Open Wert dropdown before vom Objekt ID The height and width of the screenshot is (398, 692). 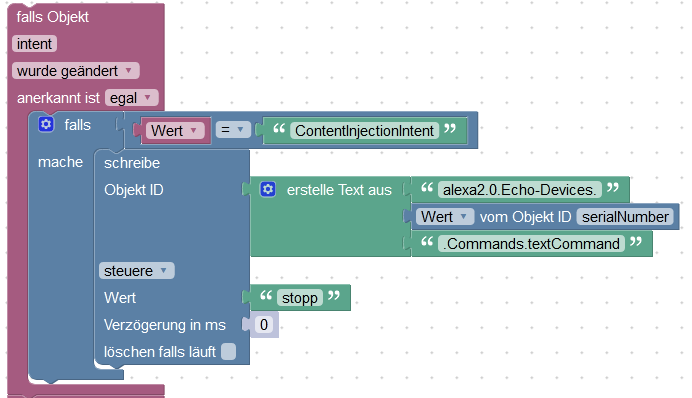pyautogui.click(x=445, y=217)
